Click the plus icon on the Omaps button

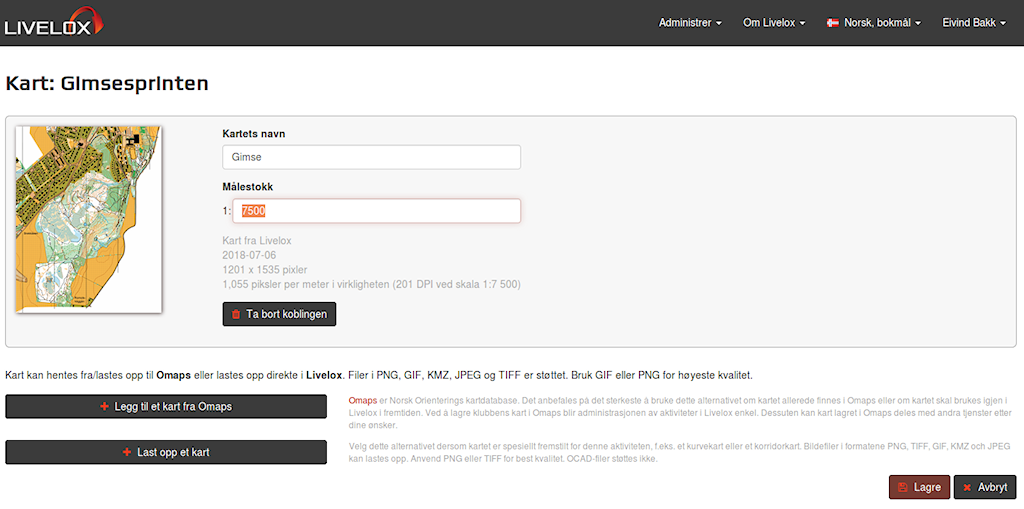[104, 406]
